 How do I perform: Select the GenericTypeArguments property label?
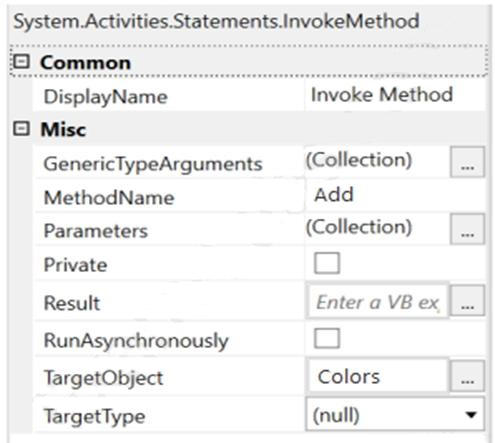click(x=153, y=164)
